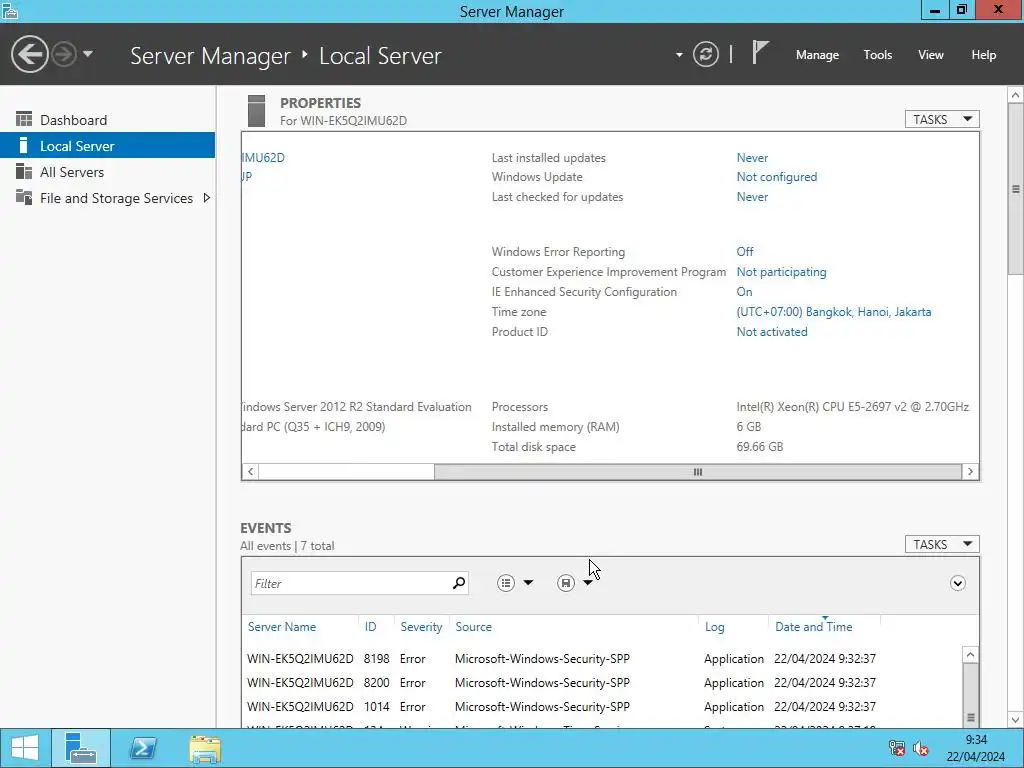Open the notifications flag
Viewport: 1024px width, 768px height.
[x=760, y=52]
